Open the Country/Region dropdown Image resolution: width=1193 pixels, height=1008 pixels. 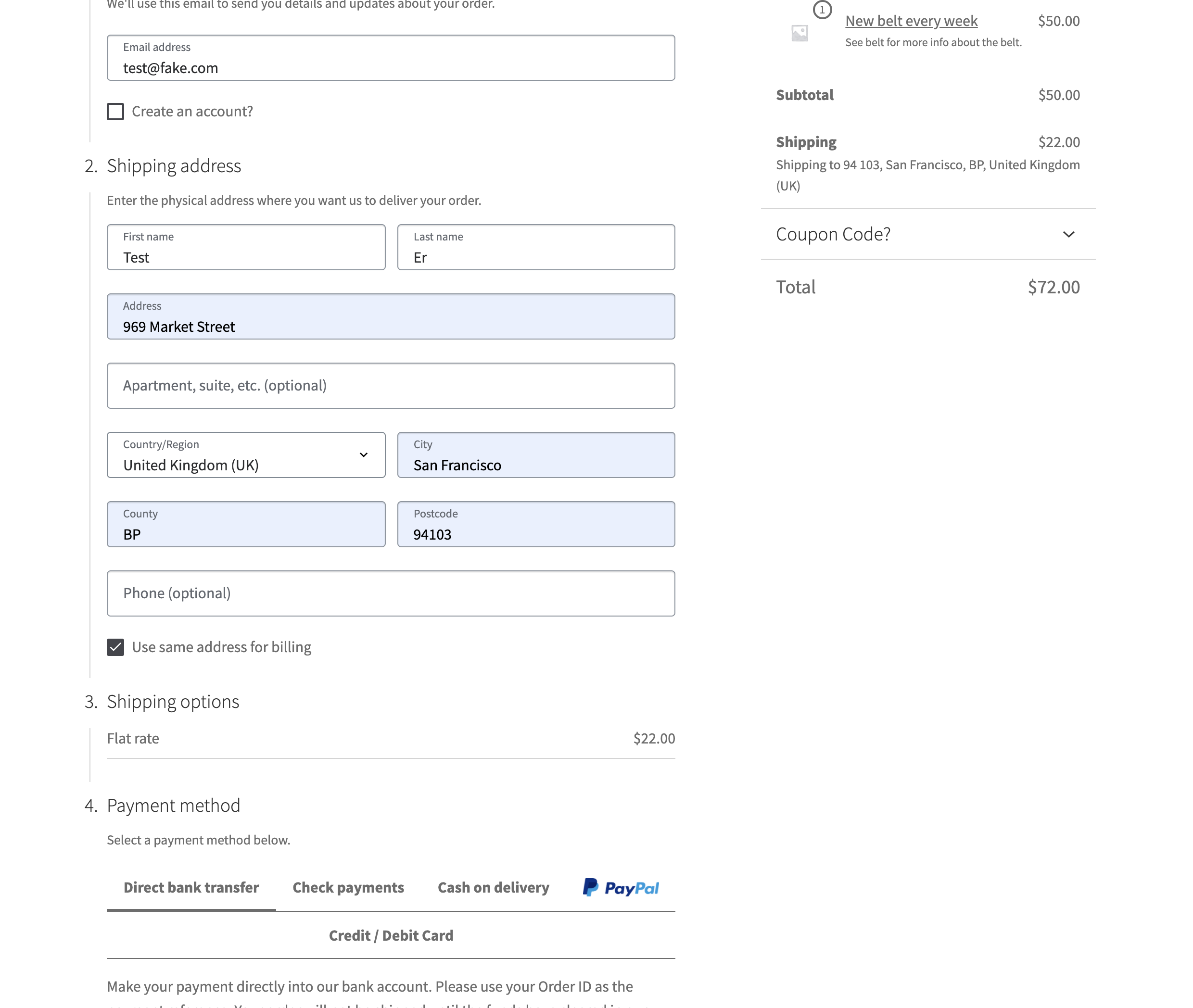246,455
